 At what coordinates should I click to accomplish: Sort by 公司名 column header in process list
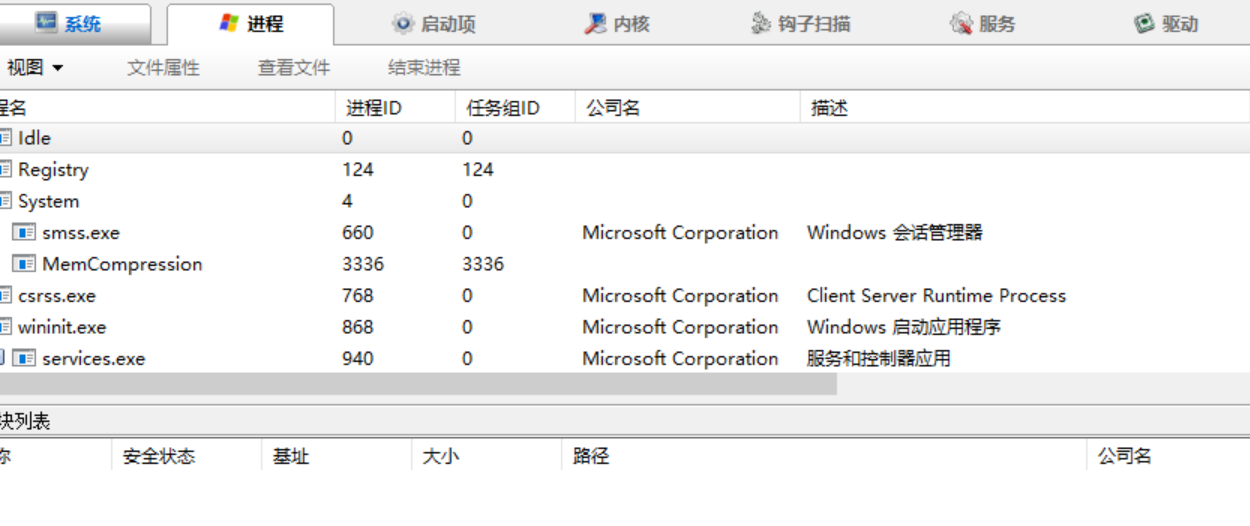click(x=688, y=108)
